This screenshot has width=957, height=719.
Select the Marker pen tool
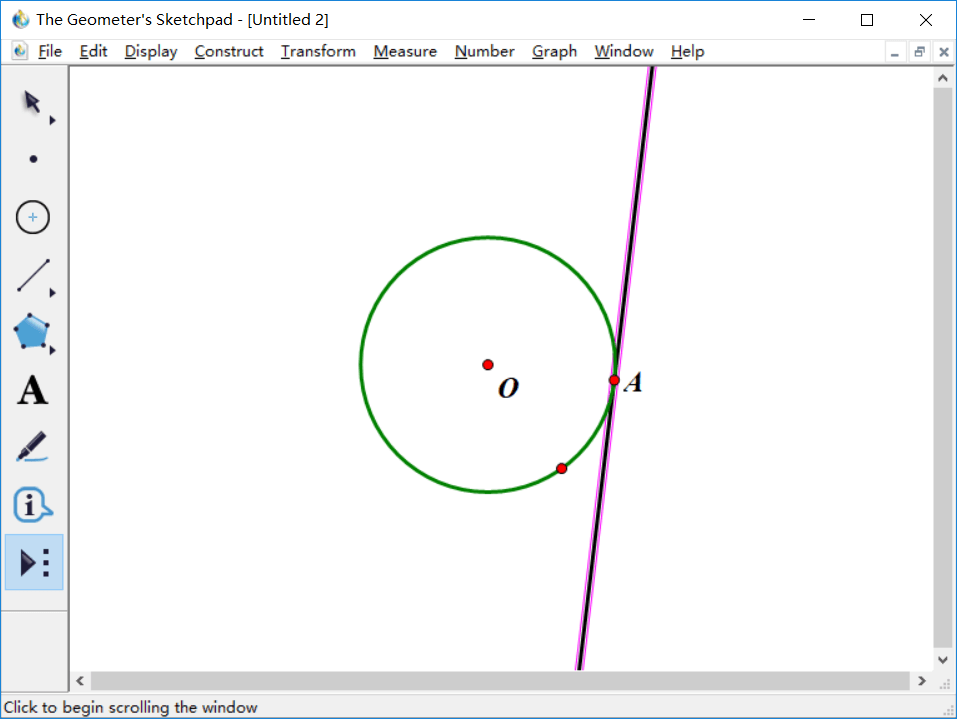pos(32,446)
